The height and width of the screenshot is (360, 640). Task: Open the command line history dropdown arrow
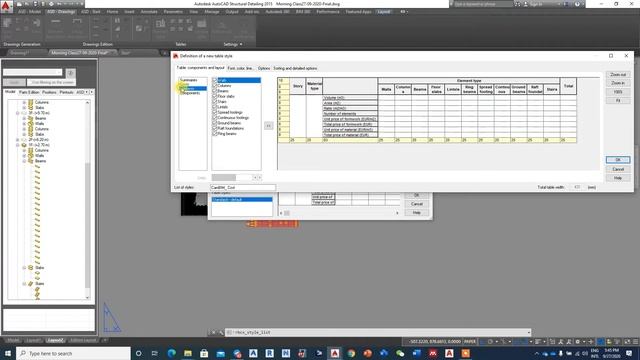[x=529, y=333]
